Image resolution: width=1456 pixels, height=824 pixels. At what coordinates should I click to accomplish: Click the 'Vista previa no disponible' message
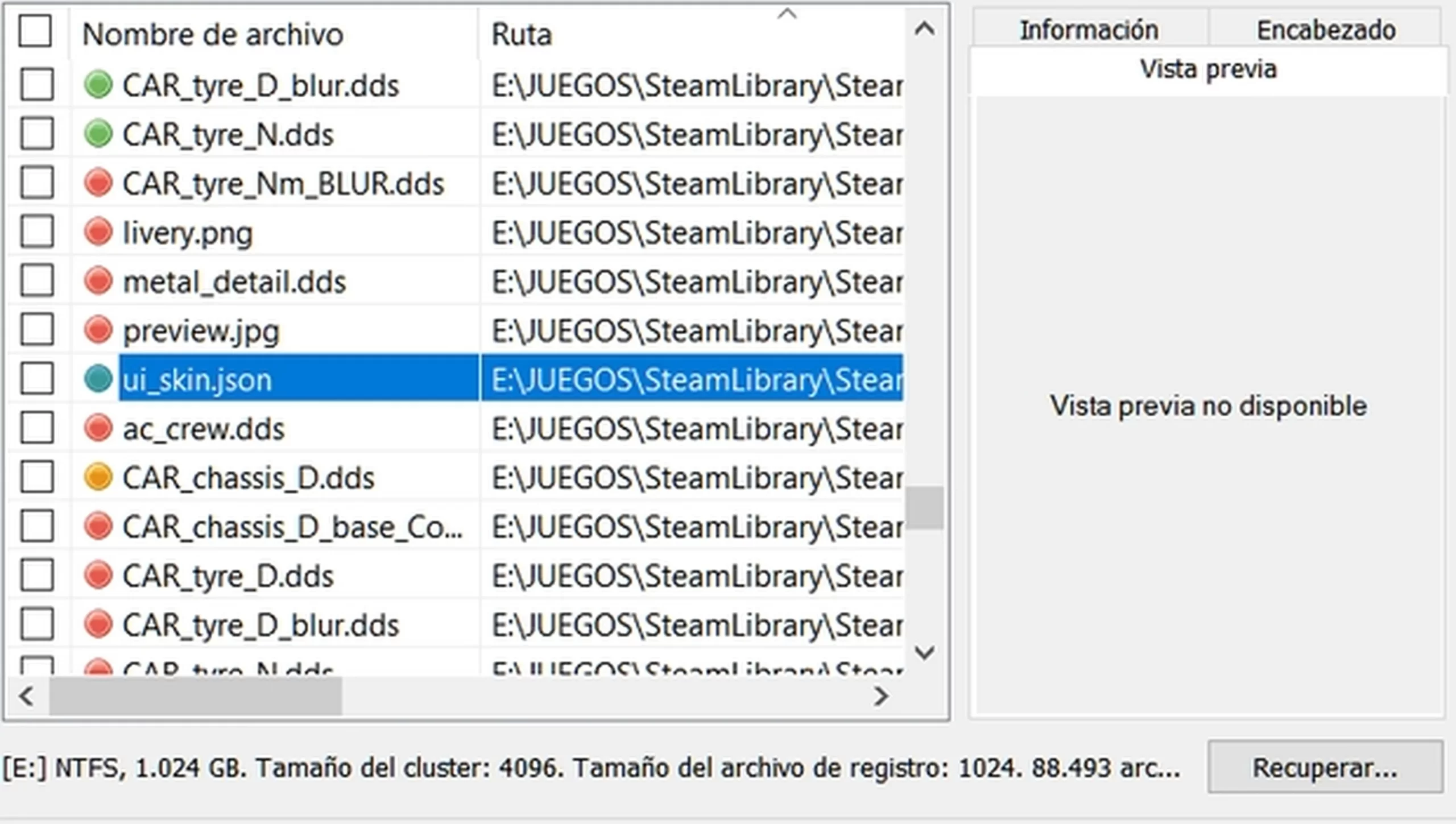pos(1209,406)
